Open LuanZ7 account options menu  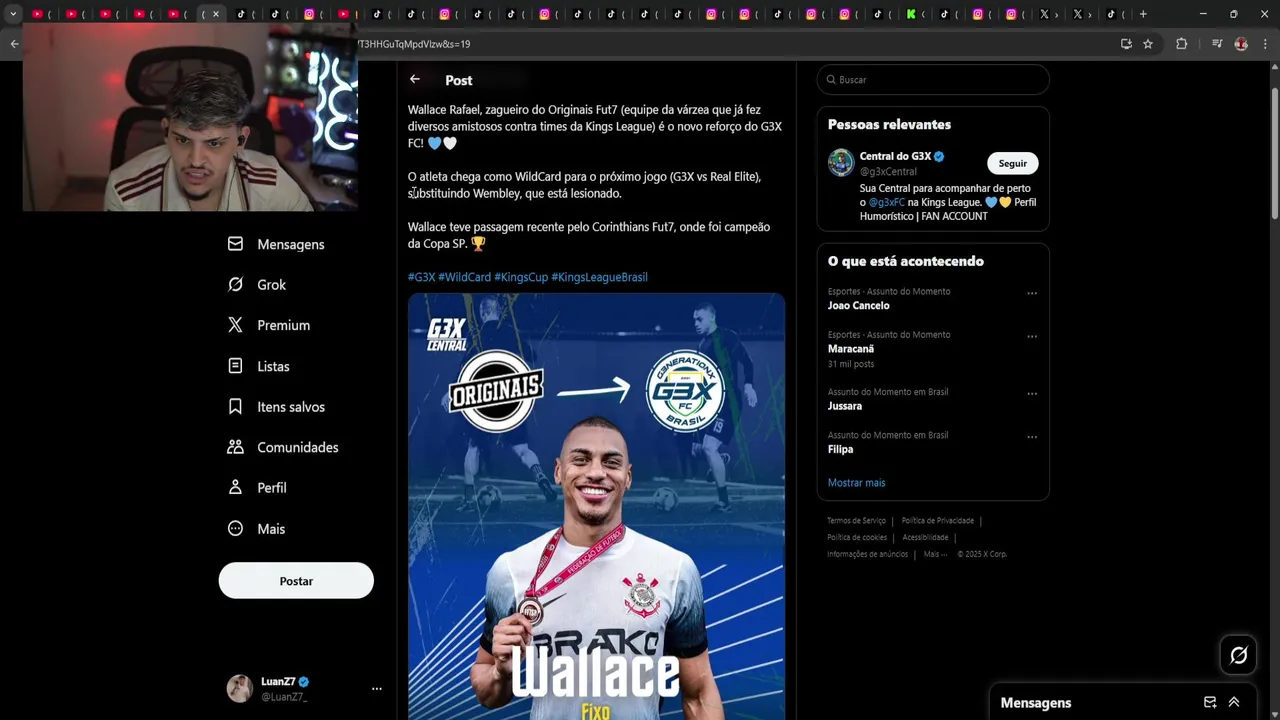[377, 688]
